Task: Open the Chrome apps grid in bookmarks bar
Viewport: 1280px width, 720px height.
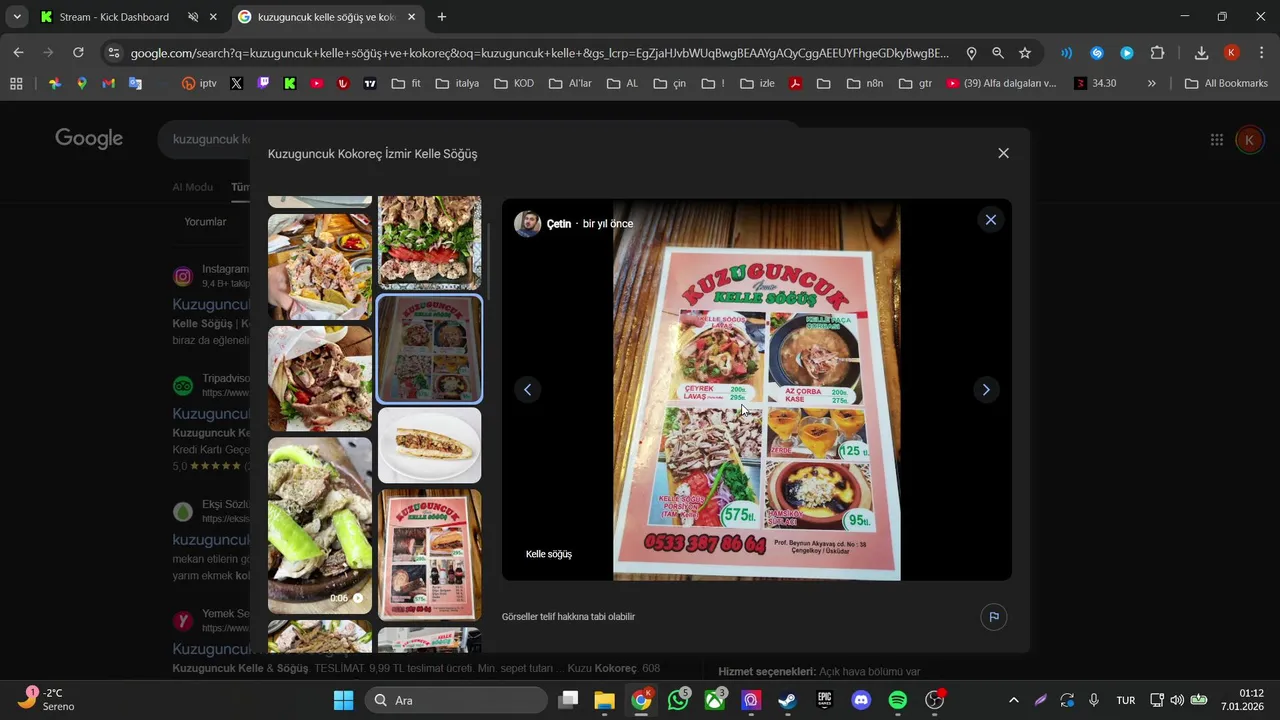Action: point(16,84)
